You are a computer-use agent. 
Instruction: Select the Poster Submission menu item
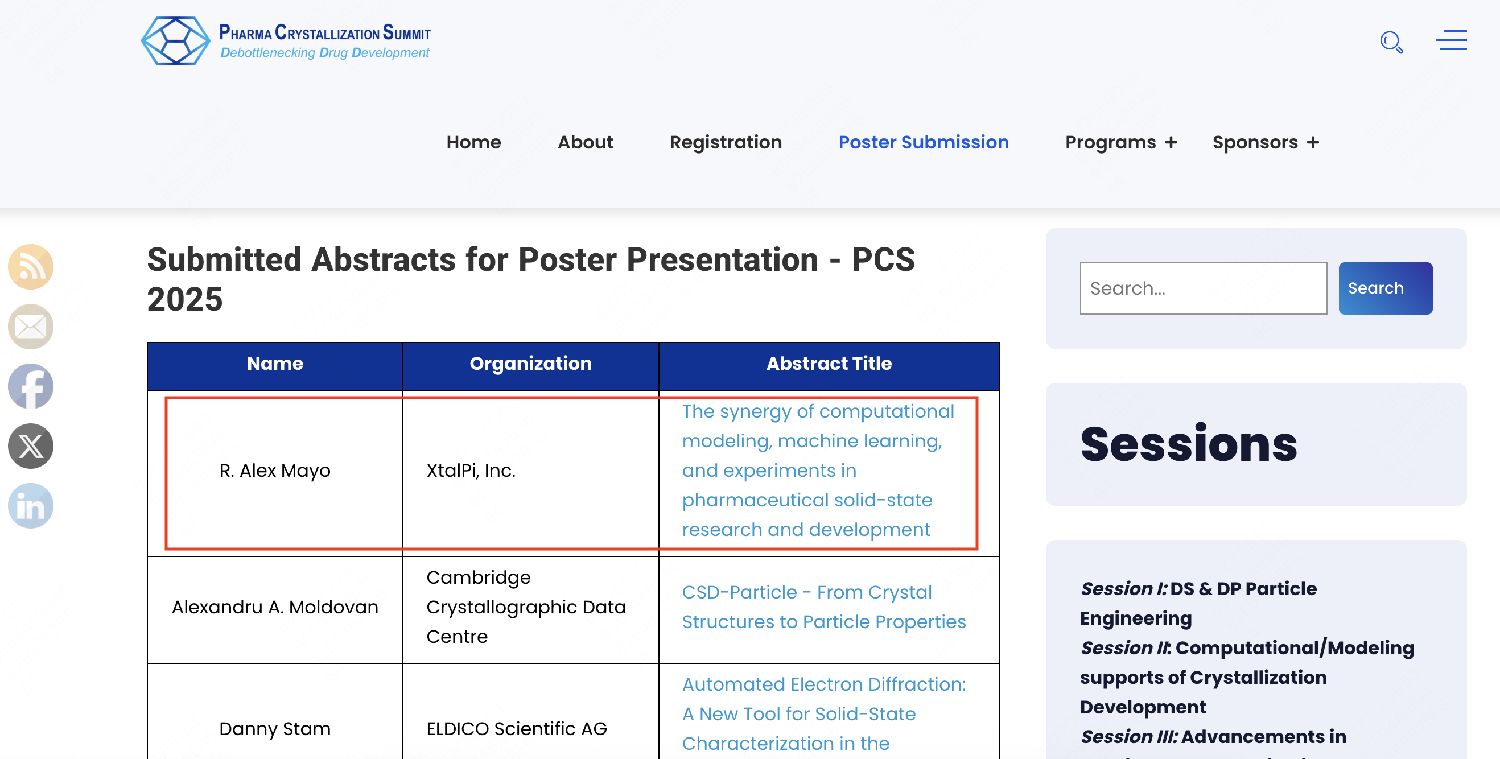tap(924, 142)
